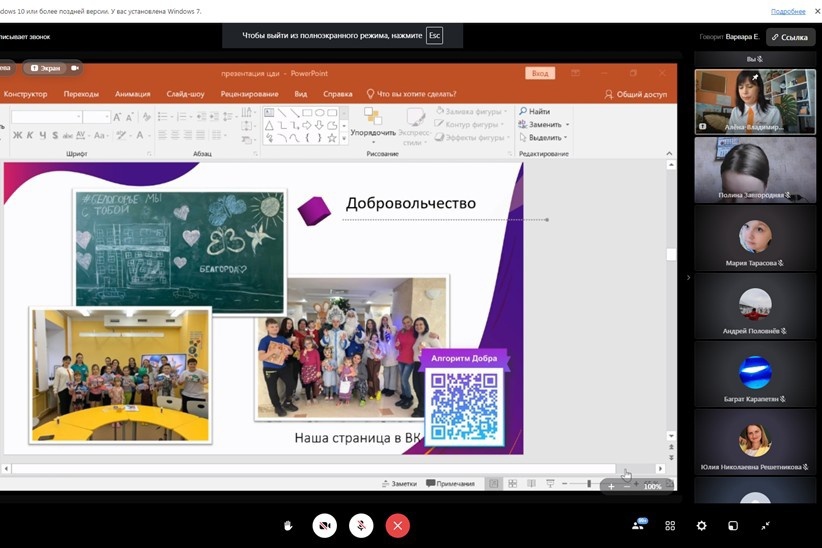Toggle Italic (К) formatting
Image resolution: width=822 pixels, height=548 pixels.
30,135
